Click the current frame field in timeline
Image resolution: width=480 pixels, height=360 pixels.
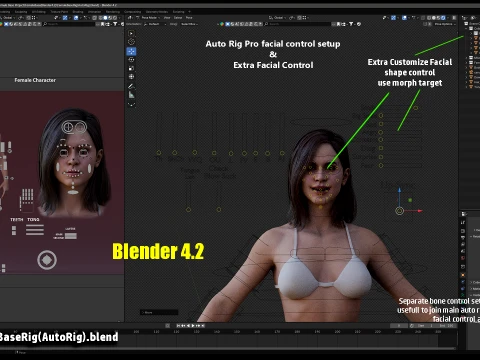tap(399, 325)
